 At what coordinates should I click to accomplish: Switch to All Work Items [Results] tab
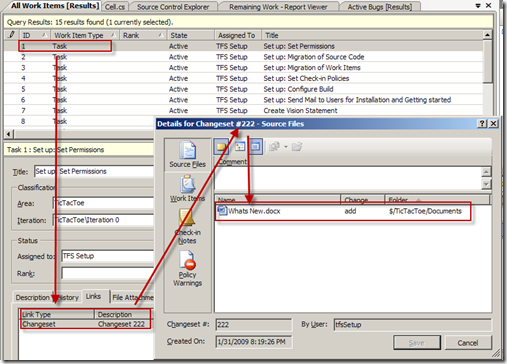[x=55, y=6]
